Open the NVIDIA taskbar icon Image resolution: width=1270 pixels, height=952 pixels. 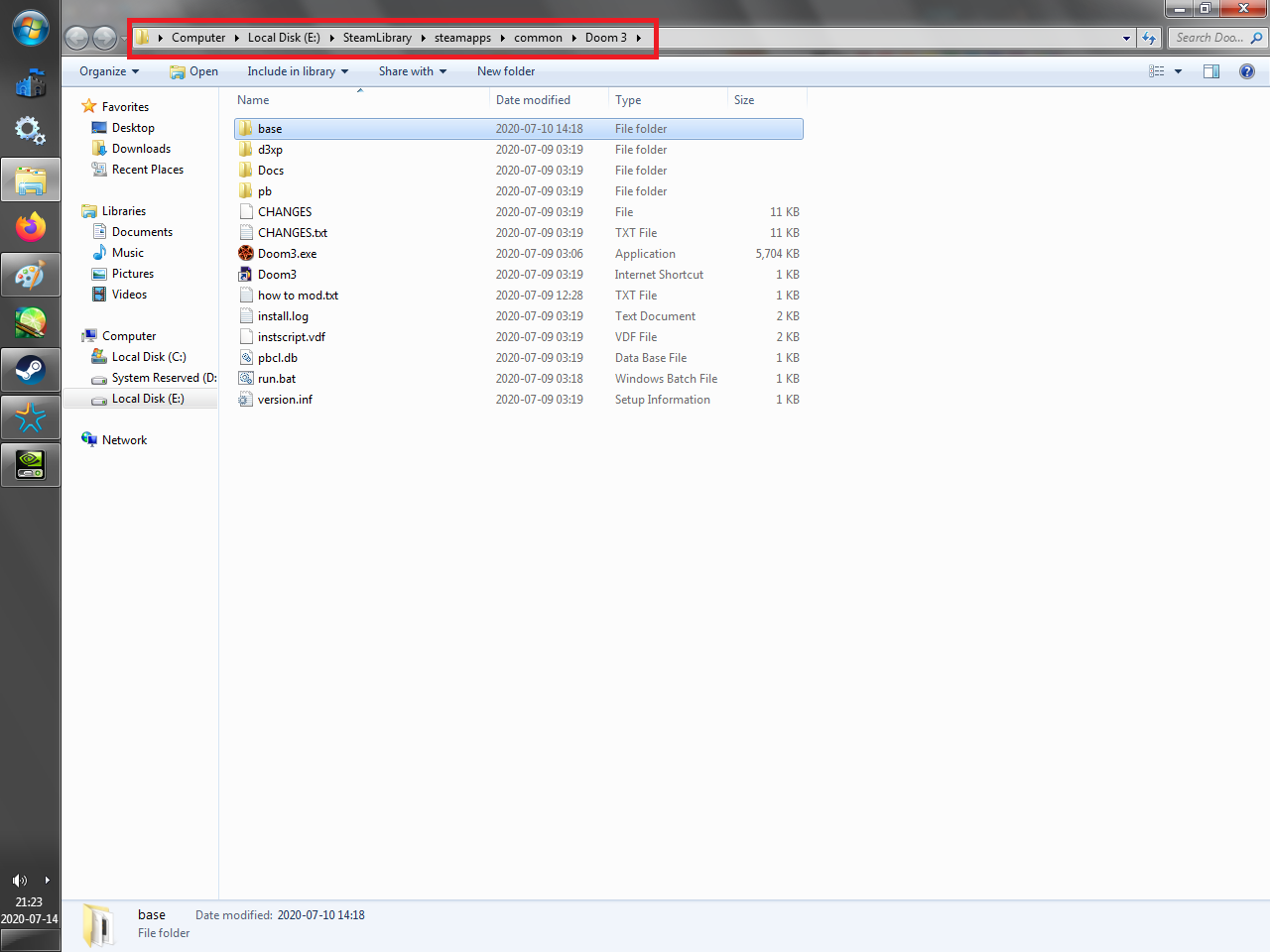(x=31, y=465)
